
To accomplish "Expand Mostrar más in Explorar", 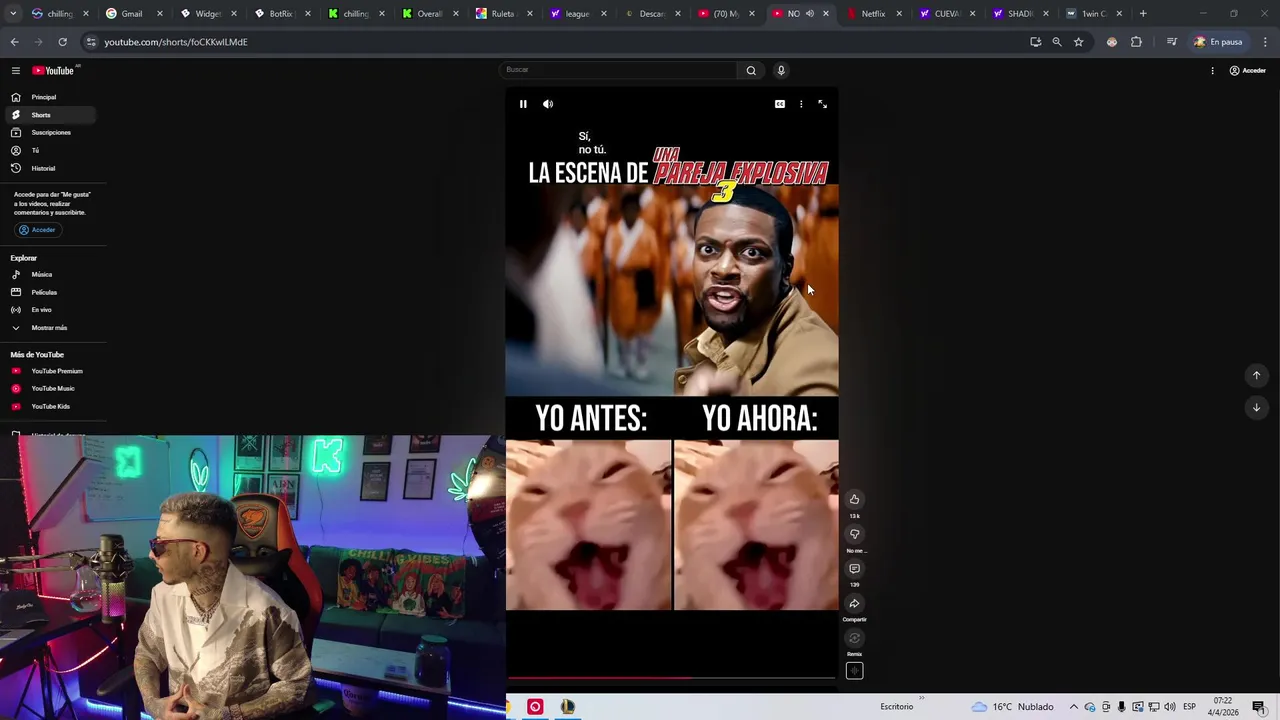I will point(49,328).
